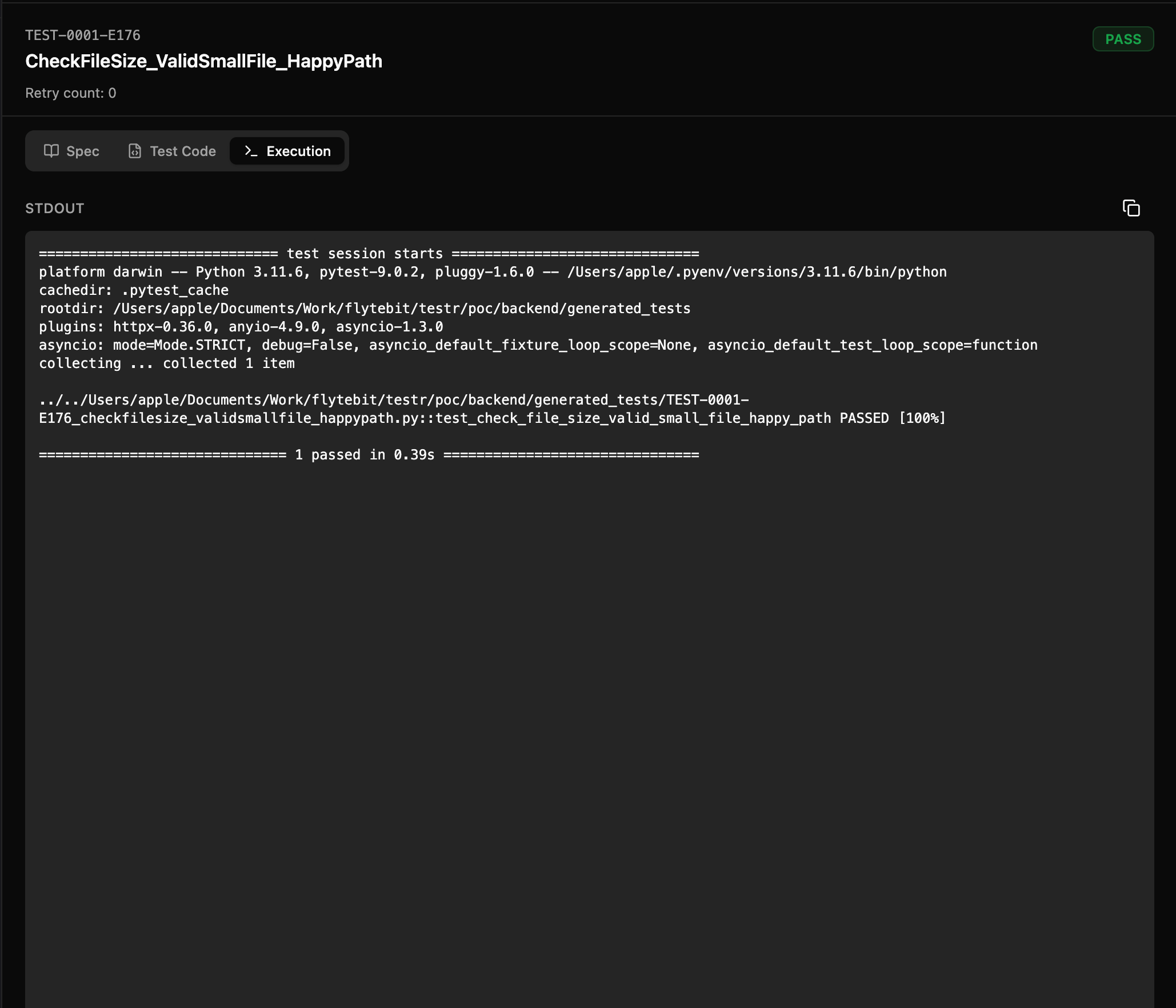Screen dimensions: 1176x1008
Task: Click the green PASS status badge
Action: (1123, 39)
